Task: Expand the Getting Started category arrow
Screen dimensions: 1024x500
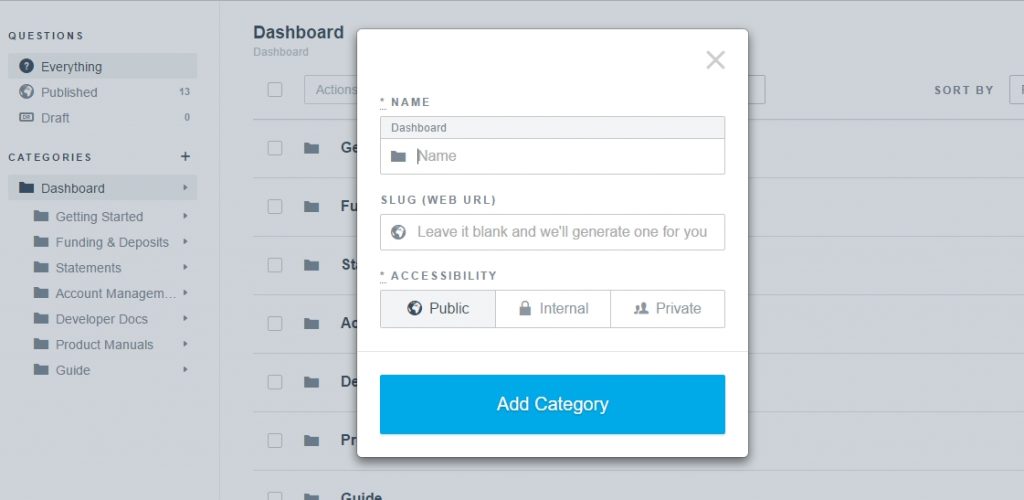Action: (185, 216)
